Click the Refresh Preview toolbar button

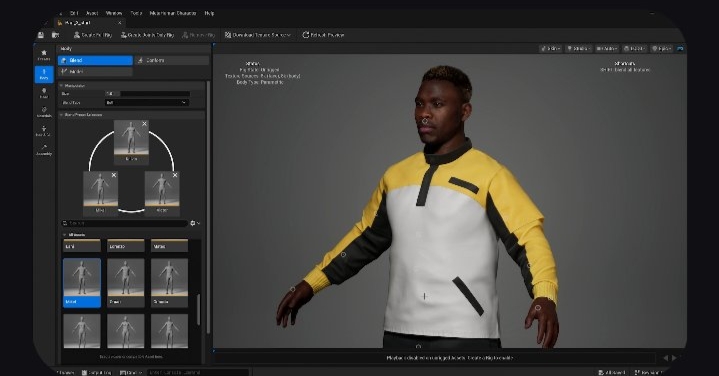(x=323, y=35)
